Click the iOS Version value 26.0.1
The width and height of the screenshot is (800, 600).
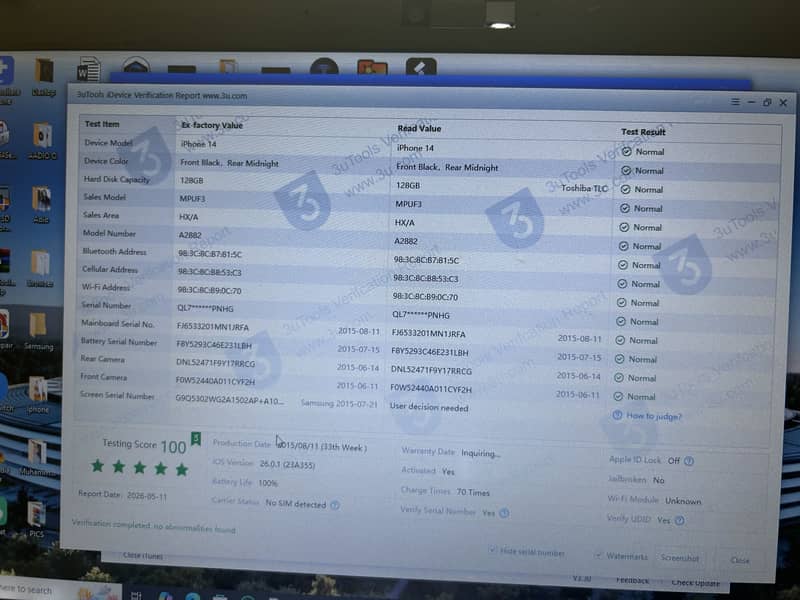[287, 464]
